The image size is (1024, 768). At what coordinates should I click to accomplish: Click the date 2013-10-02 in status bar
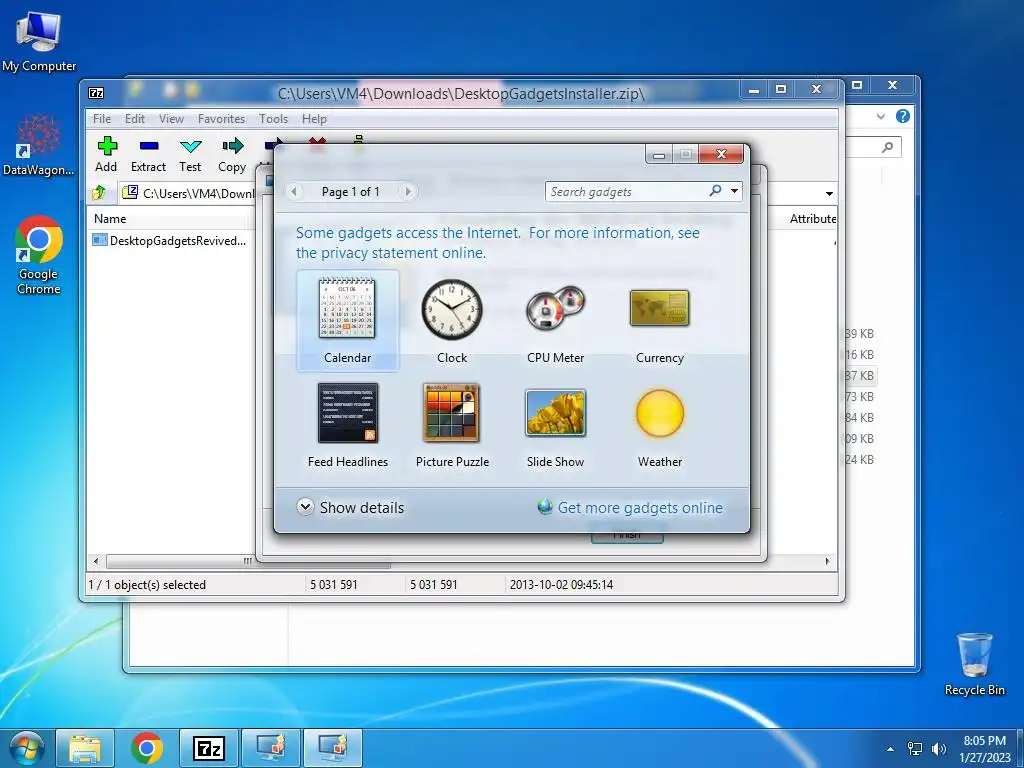[561, 584]
